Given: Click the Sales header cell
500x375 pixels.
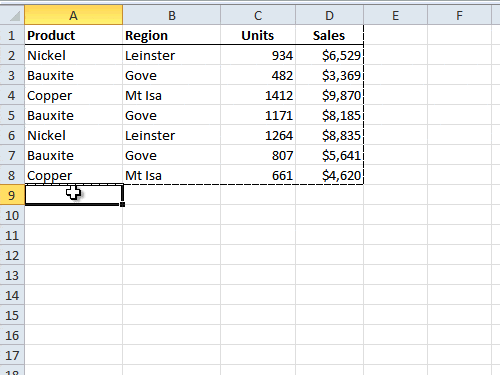Looking at the screenshot, I should tap(329, 35).
